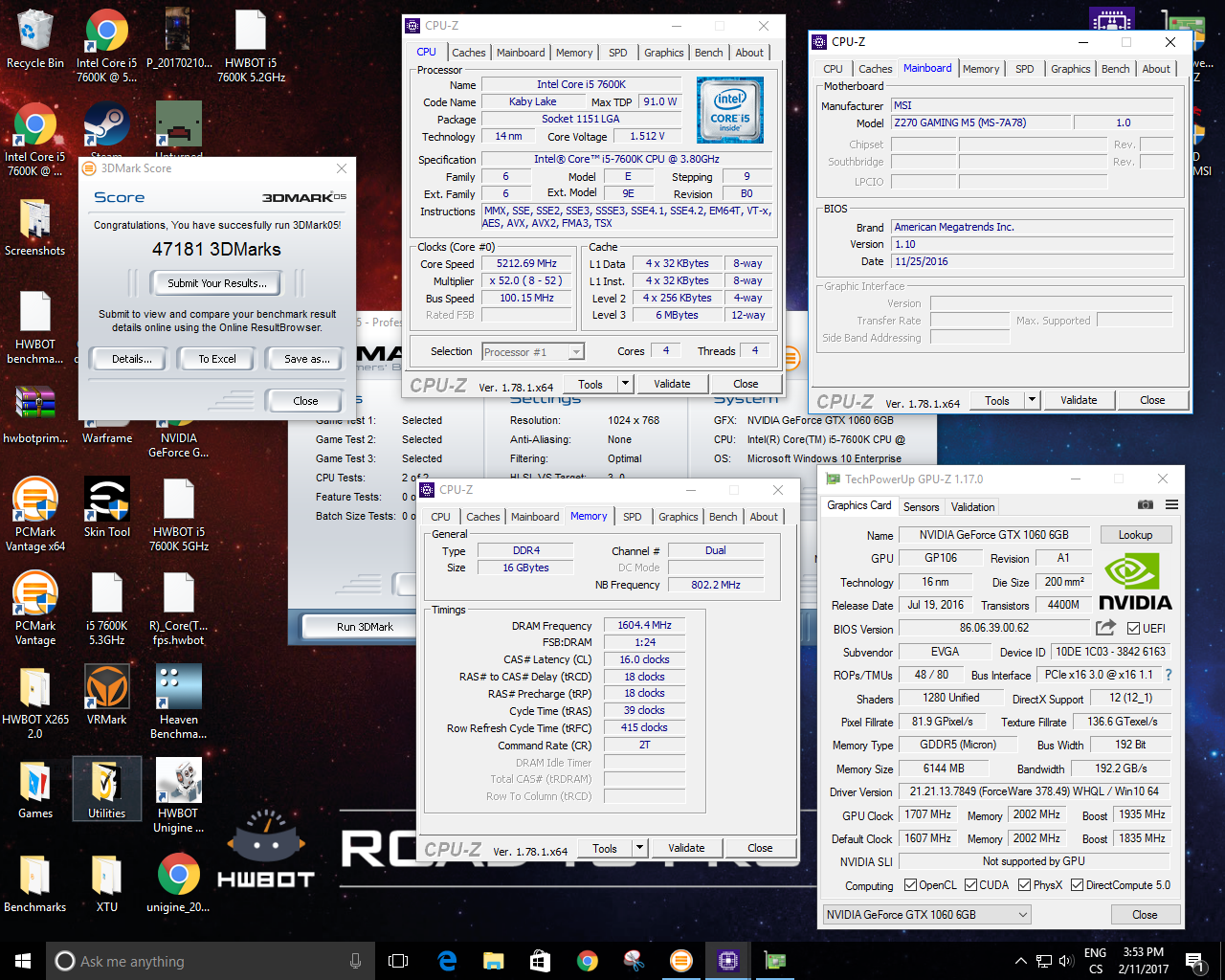This screenshot has height=980, width=1225.
Task: Toggle DirectCompute 5.0 checkbox in GPU-Z
Action: pyautogui.click(x=1077, y=885)
